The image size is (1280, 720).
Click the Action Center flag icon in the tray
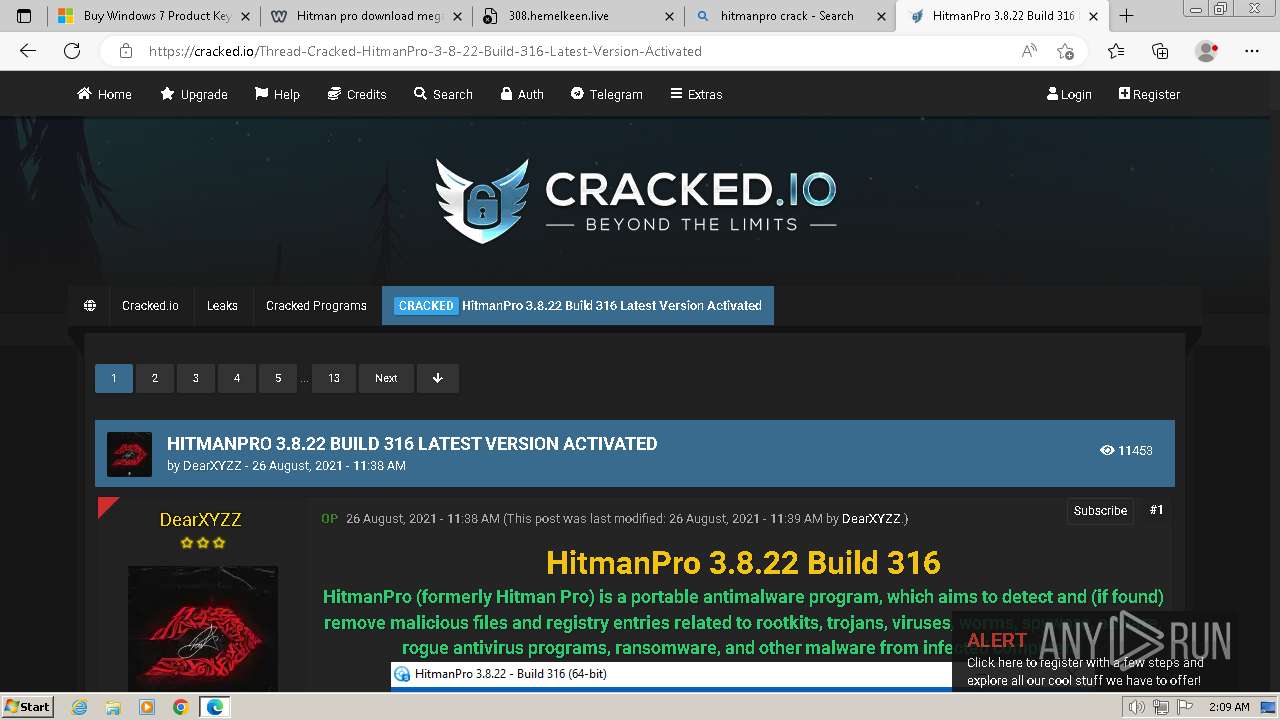[1184, 707]
